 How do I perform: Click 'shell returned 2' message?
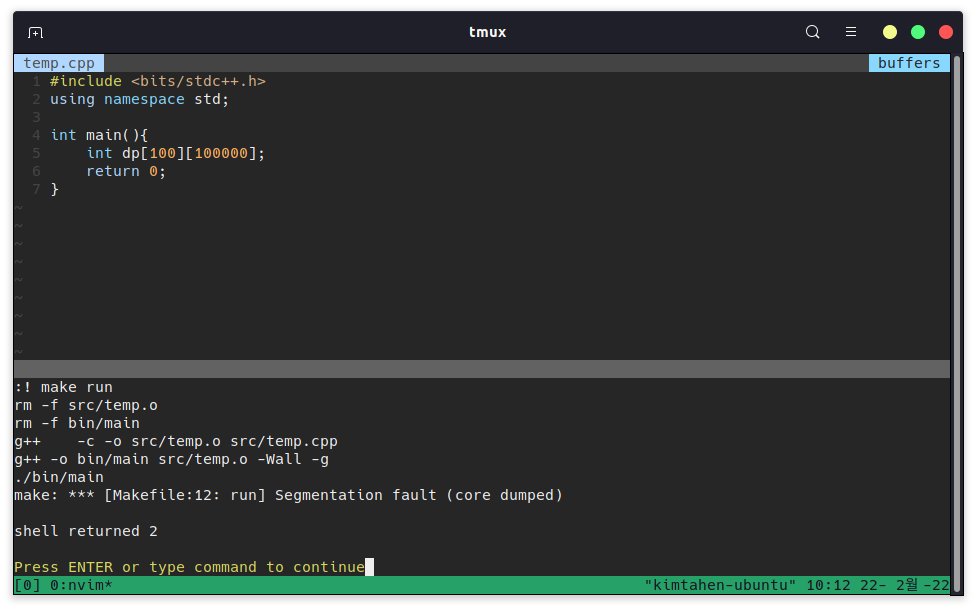tap(86, 532)
